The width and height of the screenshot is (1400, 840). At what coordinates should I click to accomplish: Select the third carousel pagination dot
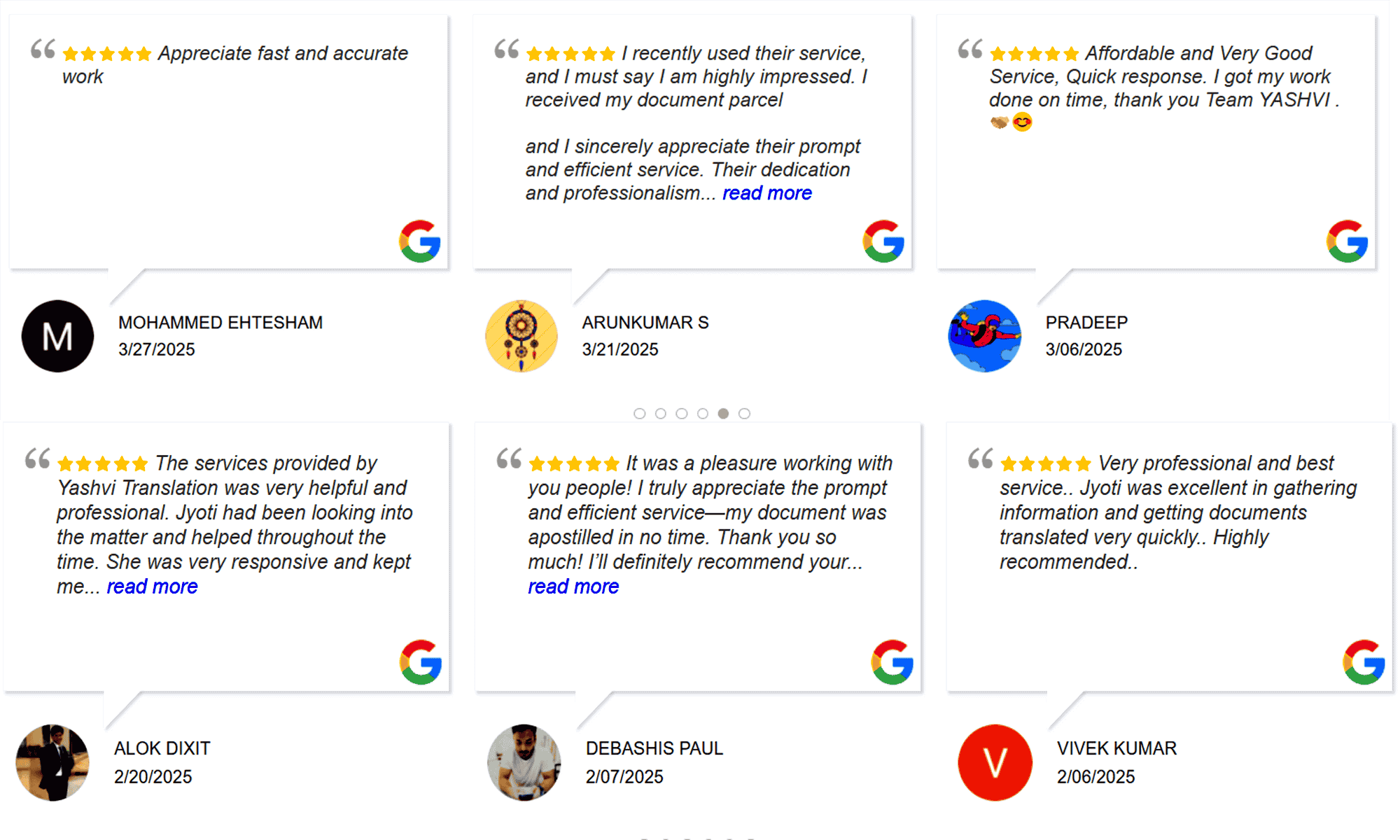point(681,414)
